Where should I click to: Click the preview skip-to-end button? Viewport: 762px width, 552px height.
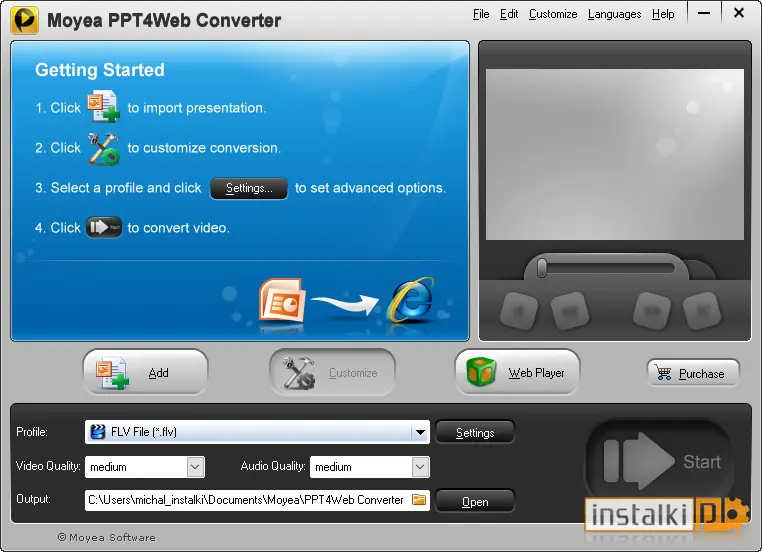tap(702, 310)
